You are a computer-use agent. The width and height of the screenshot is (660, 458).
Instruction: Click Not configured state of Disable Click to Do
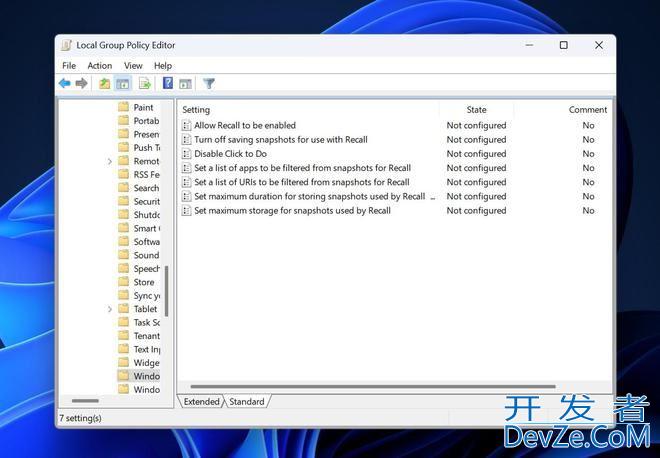pos(476,154)
